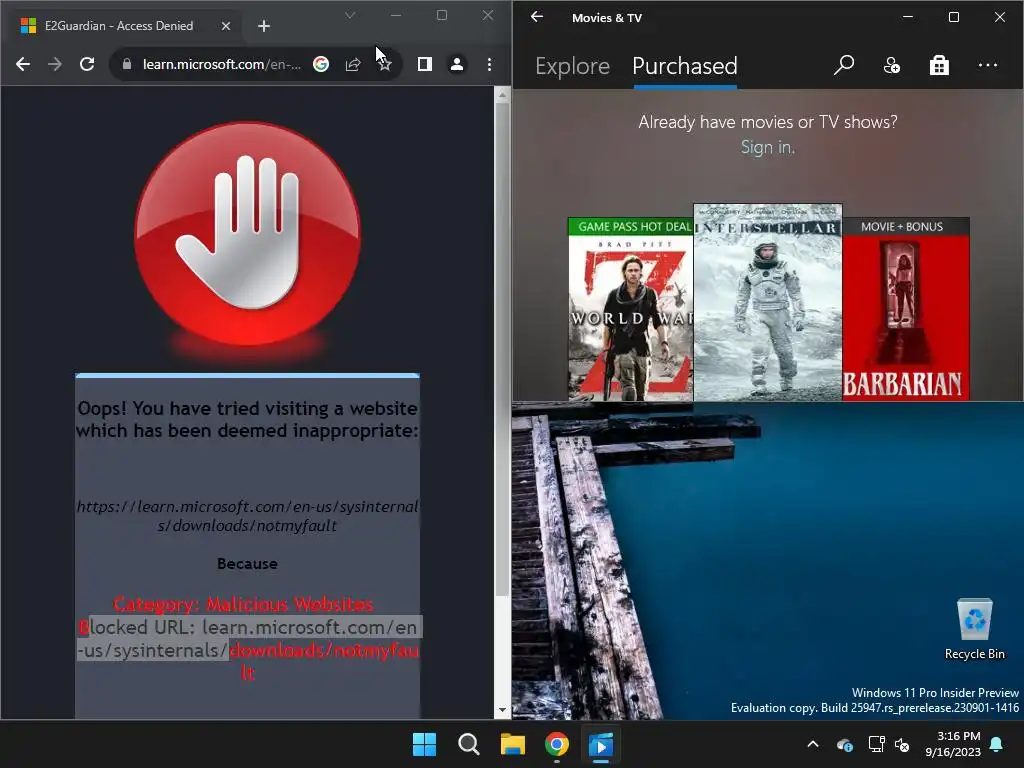Screen dimensions: 1024x768
Task: Click the red stop hand image
Action: coord(247,233)
